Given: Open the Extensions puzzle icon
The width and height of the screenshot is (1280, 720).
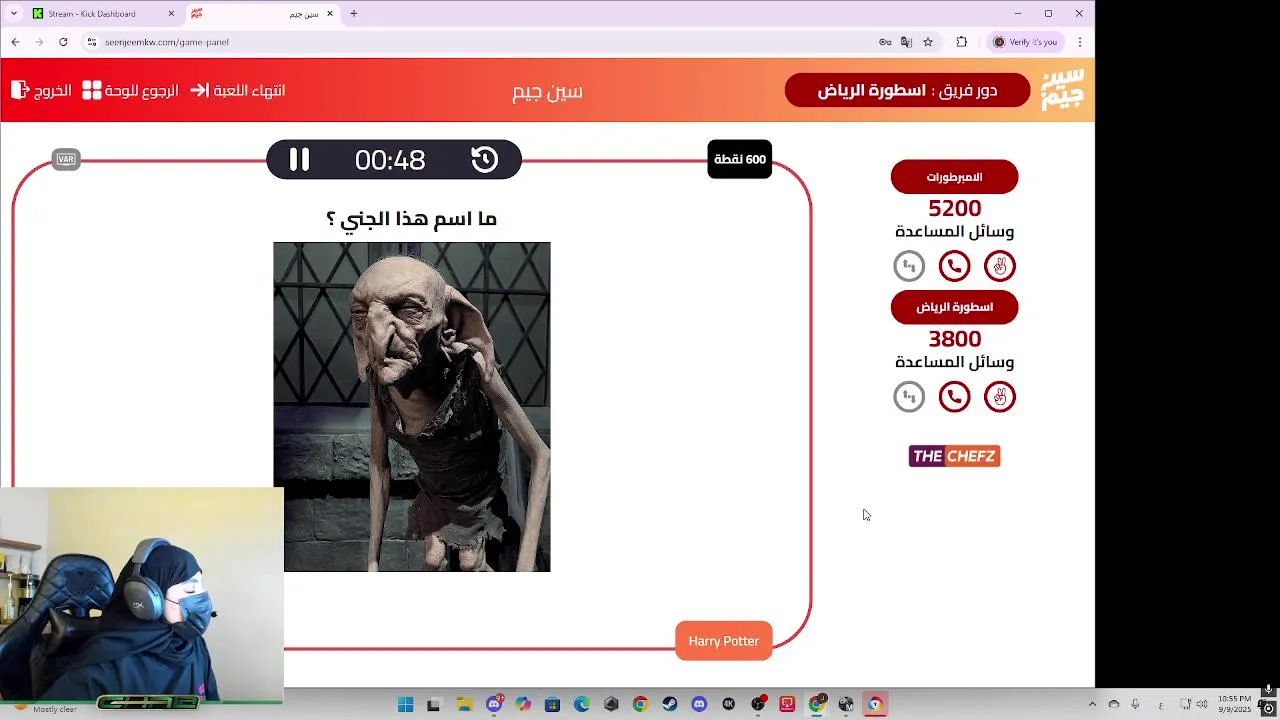Looking at the screenshot, I should 962,42.
